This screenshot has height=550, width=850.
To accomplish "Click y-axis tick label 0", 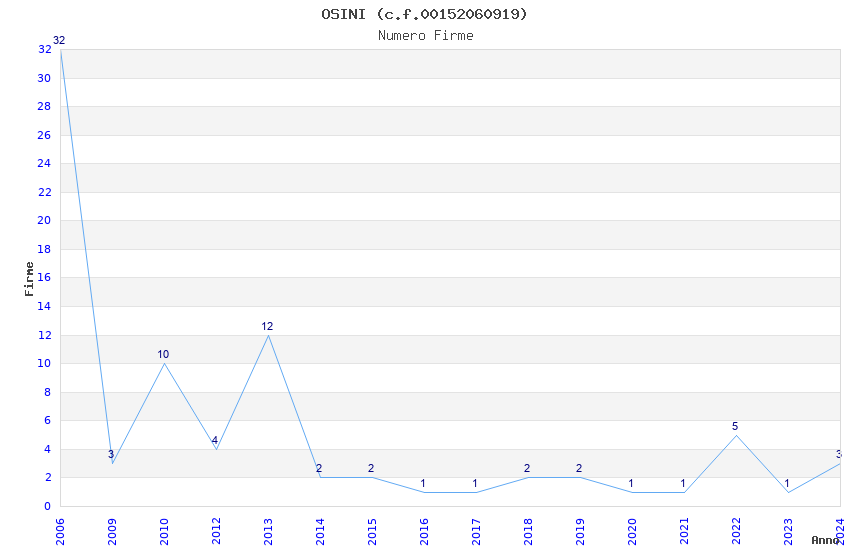I will (x=48, y=506).
